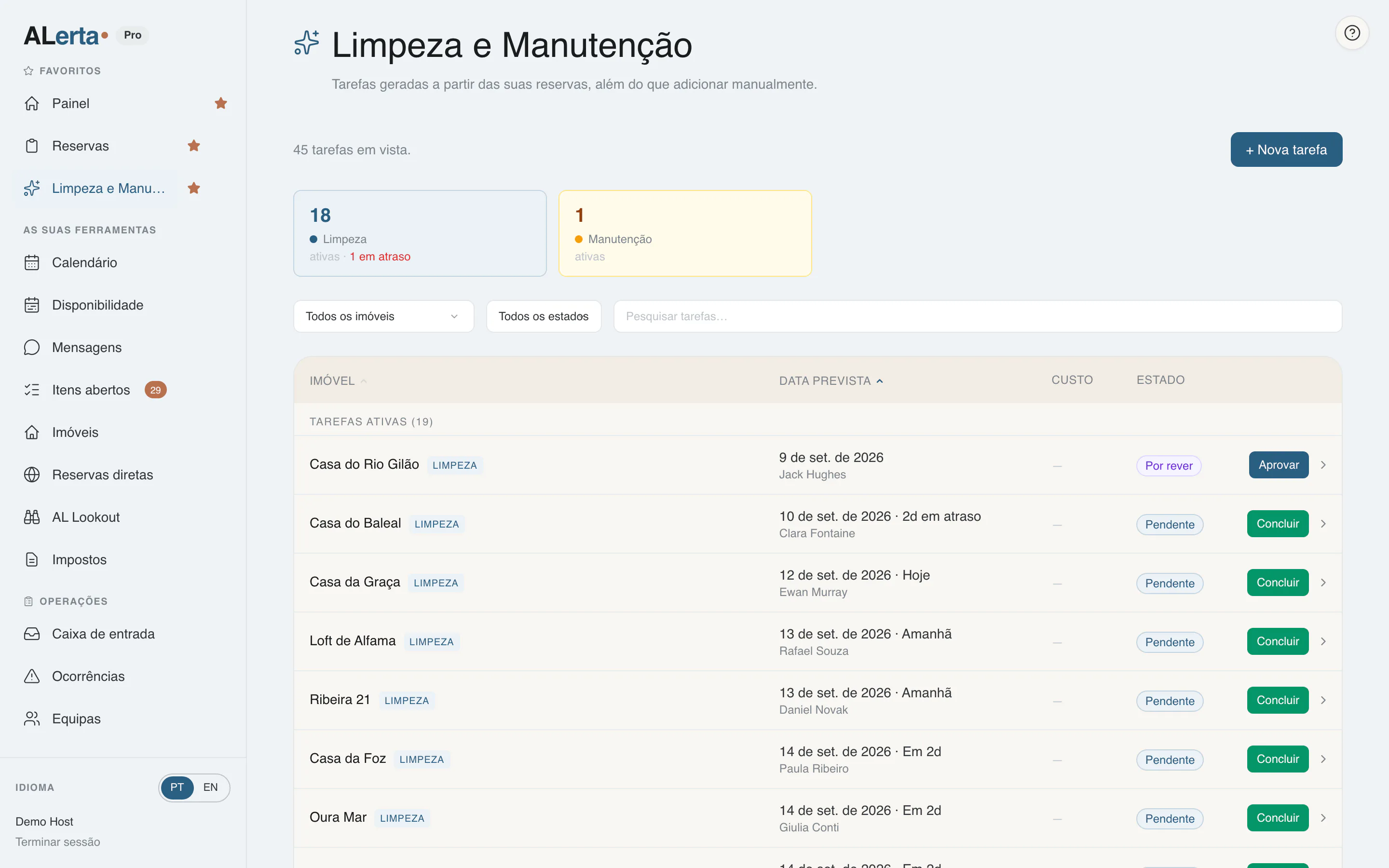Click the Calendário calendar icon
The height and width of the screenshot is (868, 1389).
[32, 262]
